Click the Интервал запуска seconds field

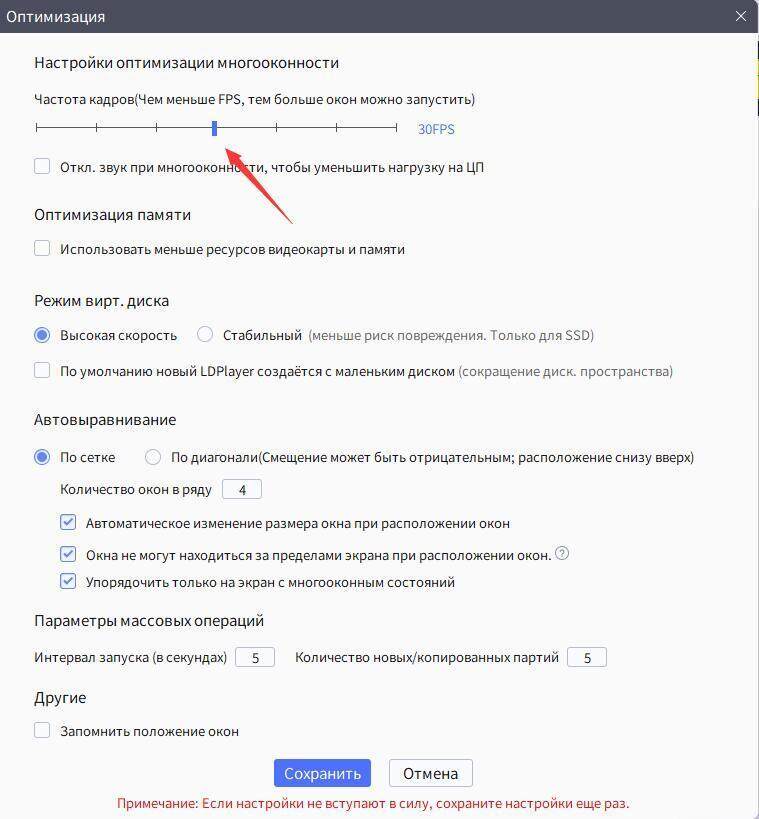coord(255,657)
